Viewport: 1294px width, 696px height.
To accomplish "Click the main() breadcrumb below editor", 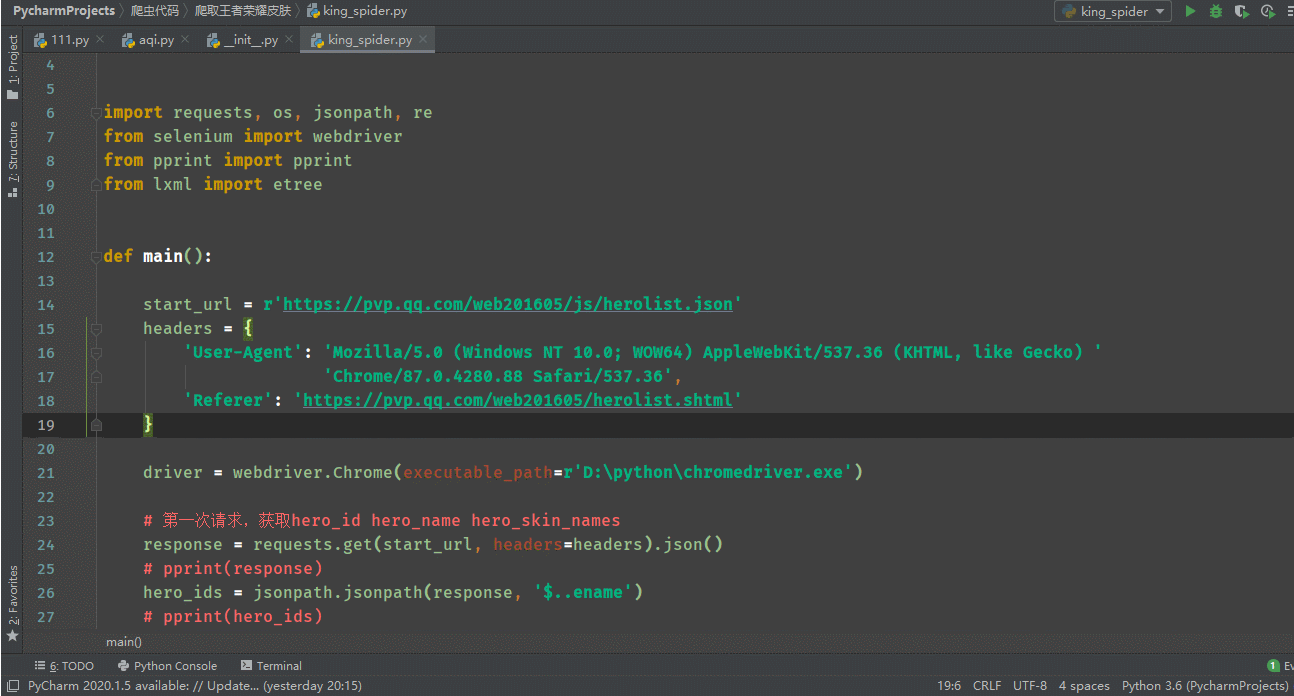I will click(x=124, y=641).
